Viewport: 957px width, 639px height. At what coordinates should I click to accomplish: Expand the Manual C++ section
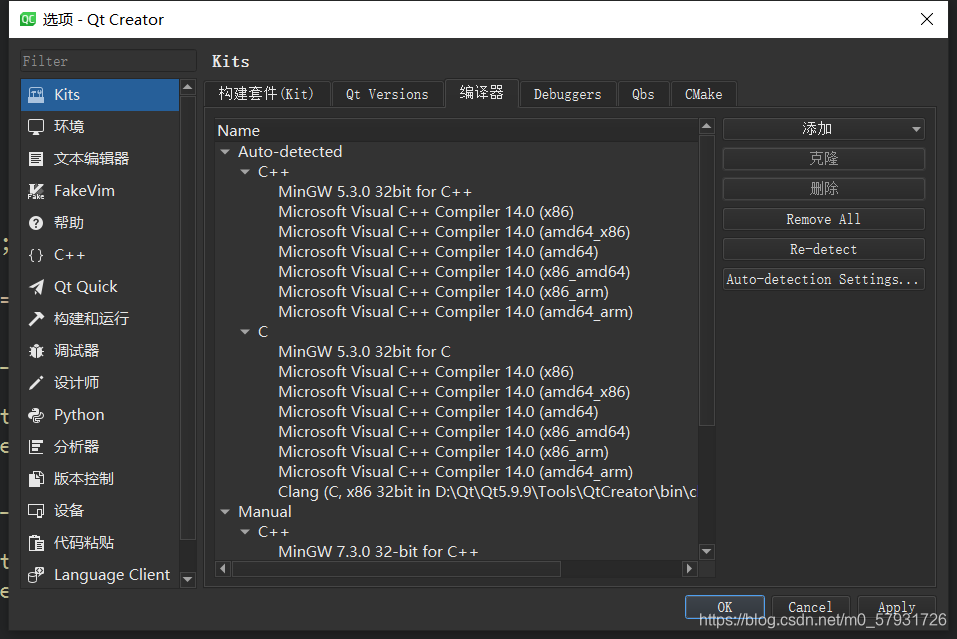[x=245, y=531]
